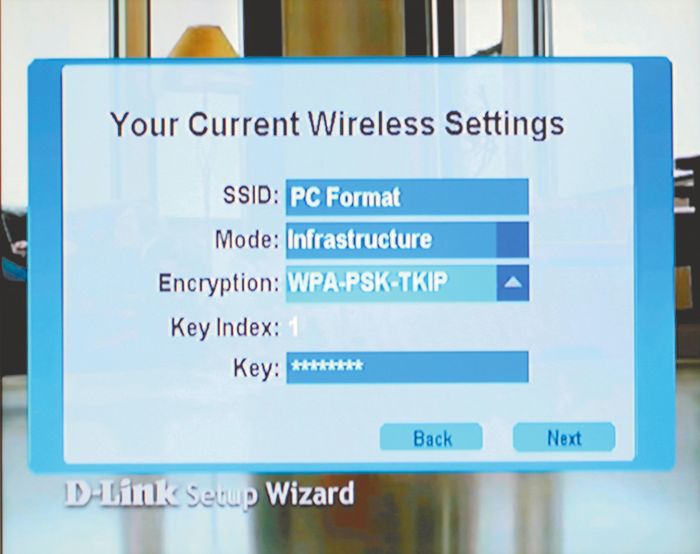Screen dimensions: 700x554
Task: Click the D-Link logo
Action: pyautogui.click(x=120, y=494)
